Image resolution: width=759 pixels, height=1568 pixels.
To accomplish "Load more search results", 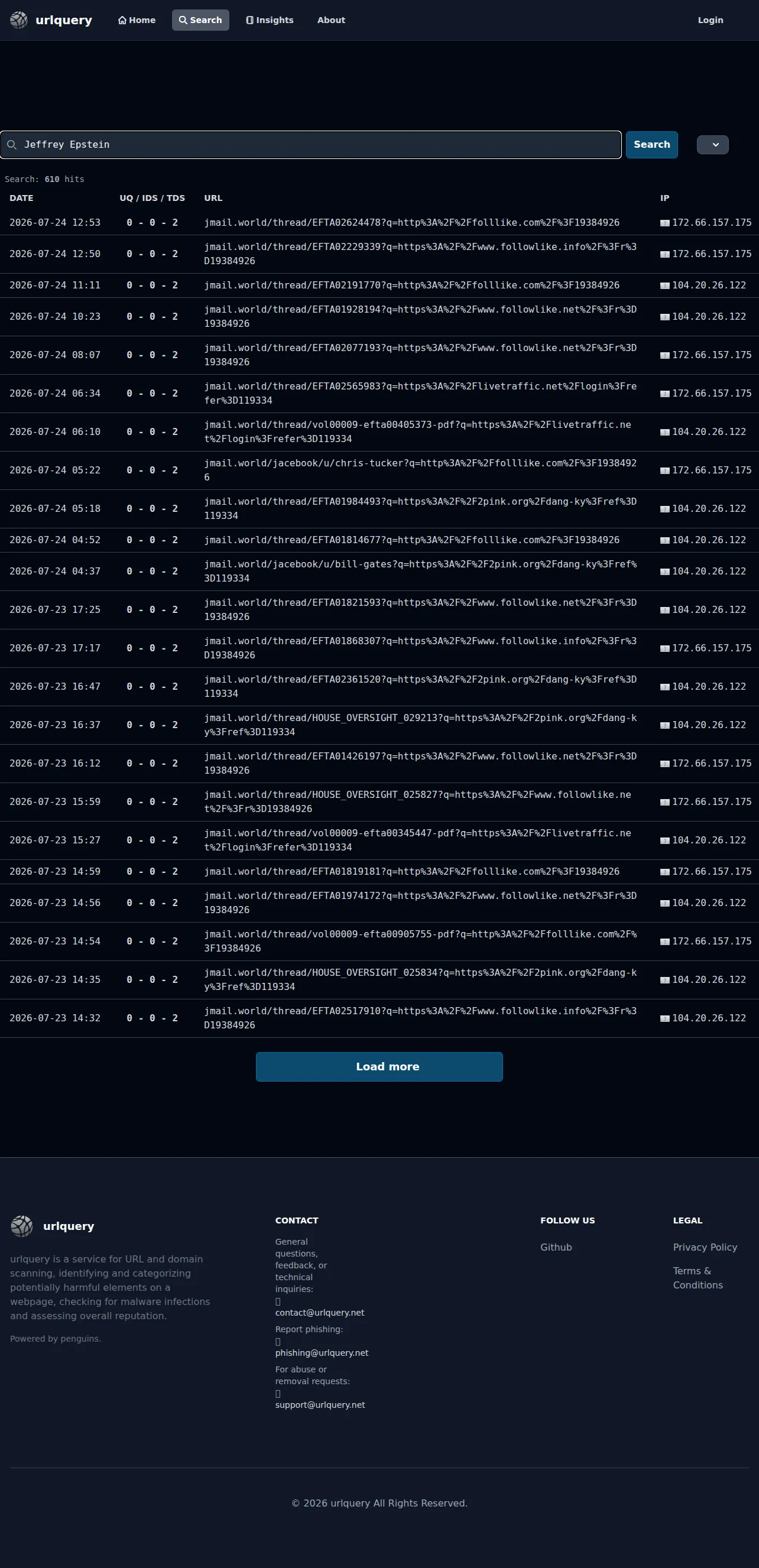I will 379,1066.
